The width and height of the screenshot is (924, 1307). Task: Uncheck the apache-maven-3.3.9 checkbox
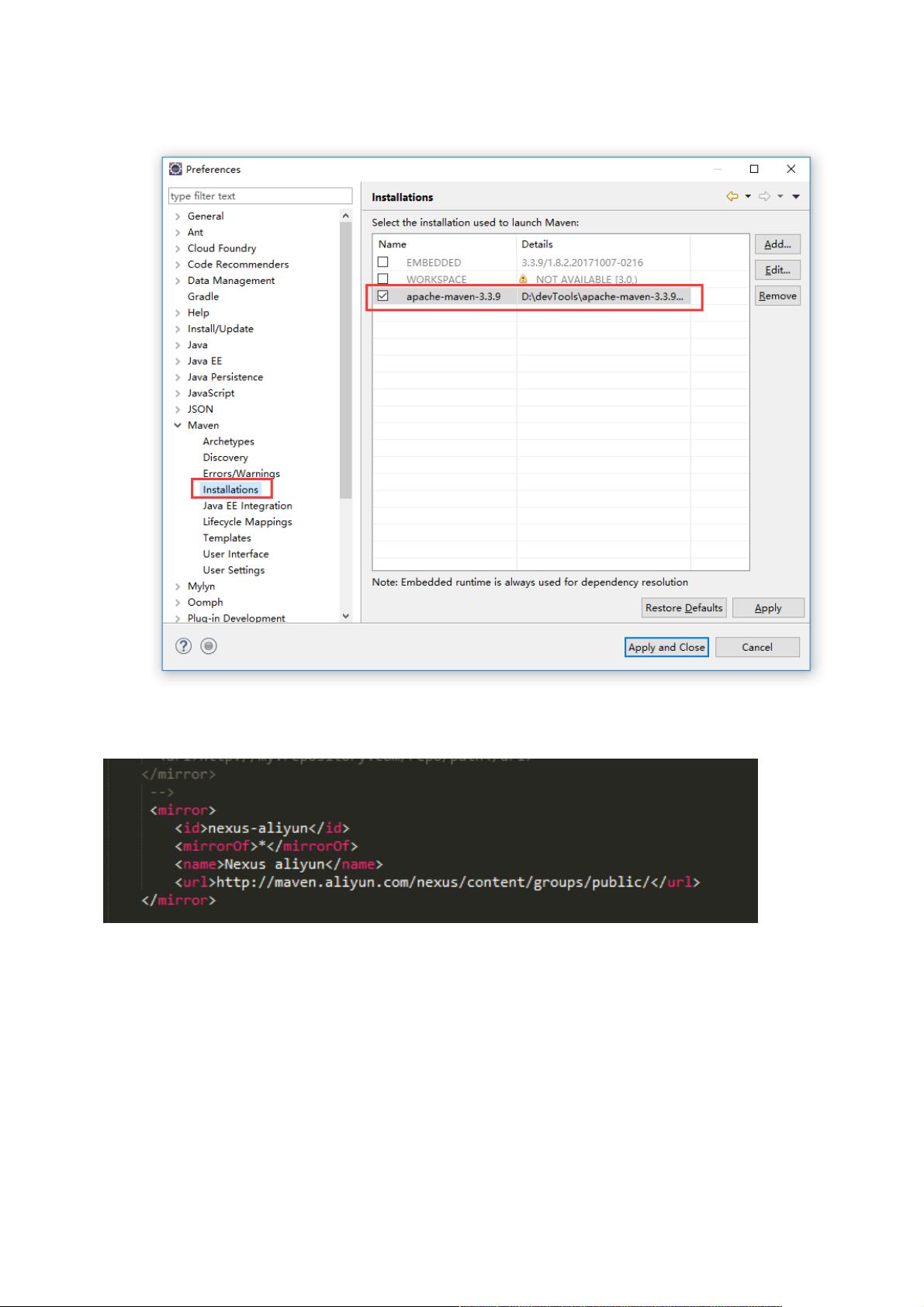click(x=382, y=296)
